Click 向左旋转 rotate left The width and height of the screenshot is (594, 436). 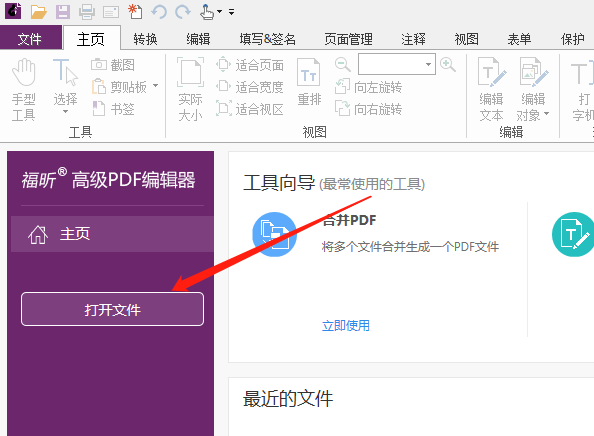[368, 87]
